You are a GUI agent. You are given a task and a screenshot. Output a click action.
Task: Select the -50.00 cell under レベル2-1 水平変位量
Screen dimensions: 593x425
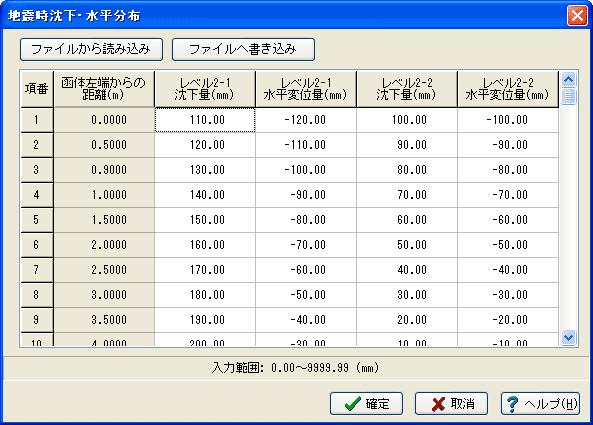[306, 295]
